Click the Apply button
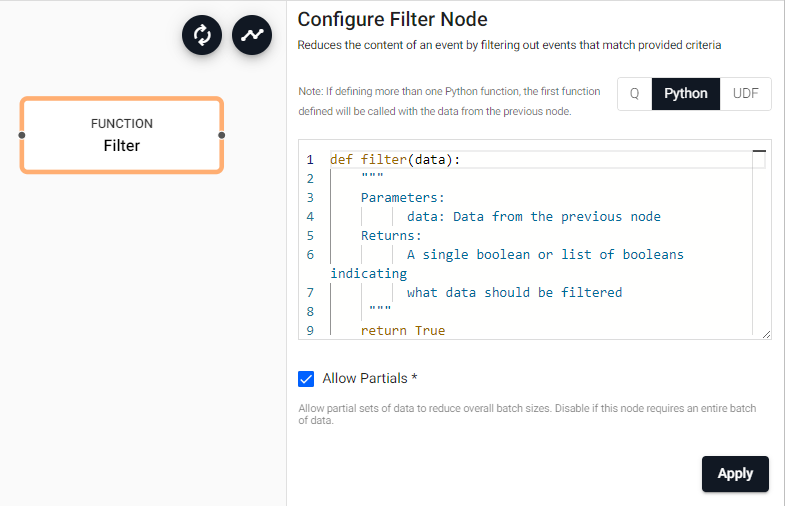 click(x=735, y=473)
